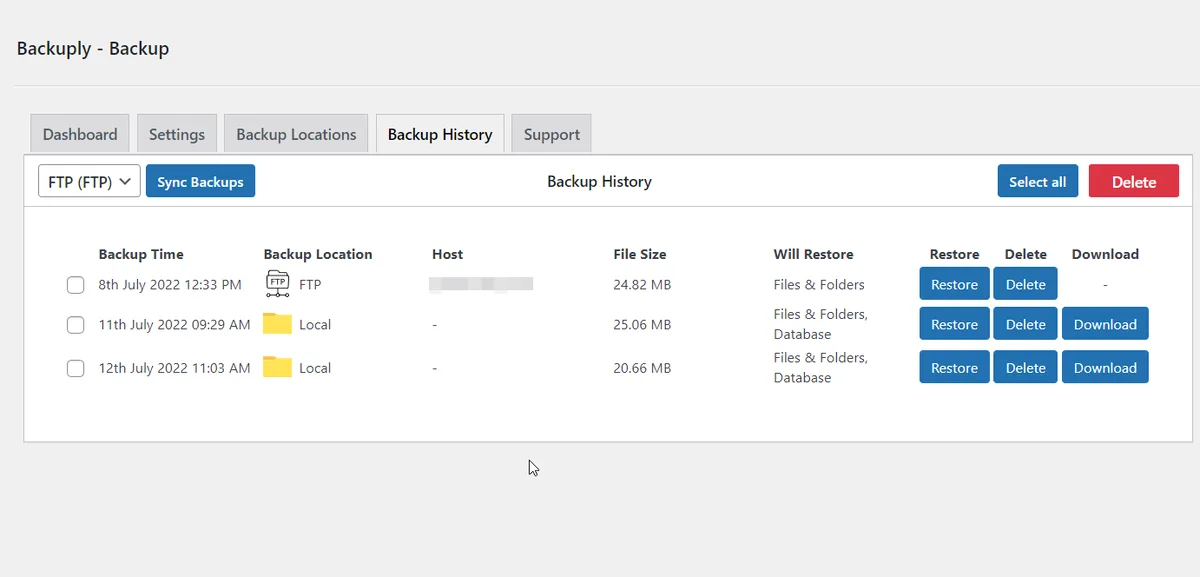Screen dimensions: 1200x577
Task: Click the '12th July 2022 11:03 AM' timestamp
Action: (174, 368)
